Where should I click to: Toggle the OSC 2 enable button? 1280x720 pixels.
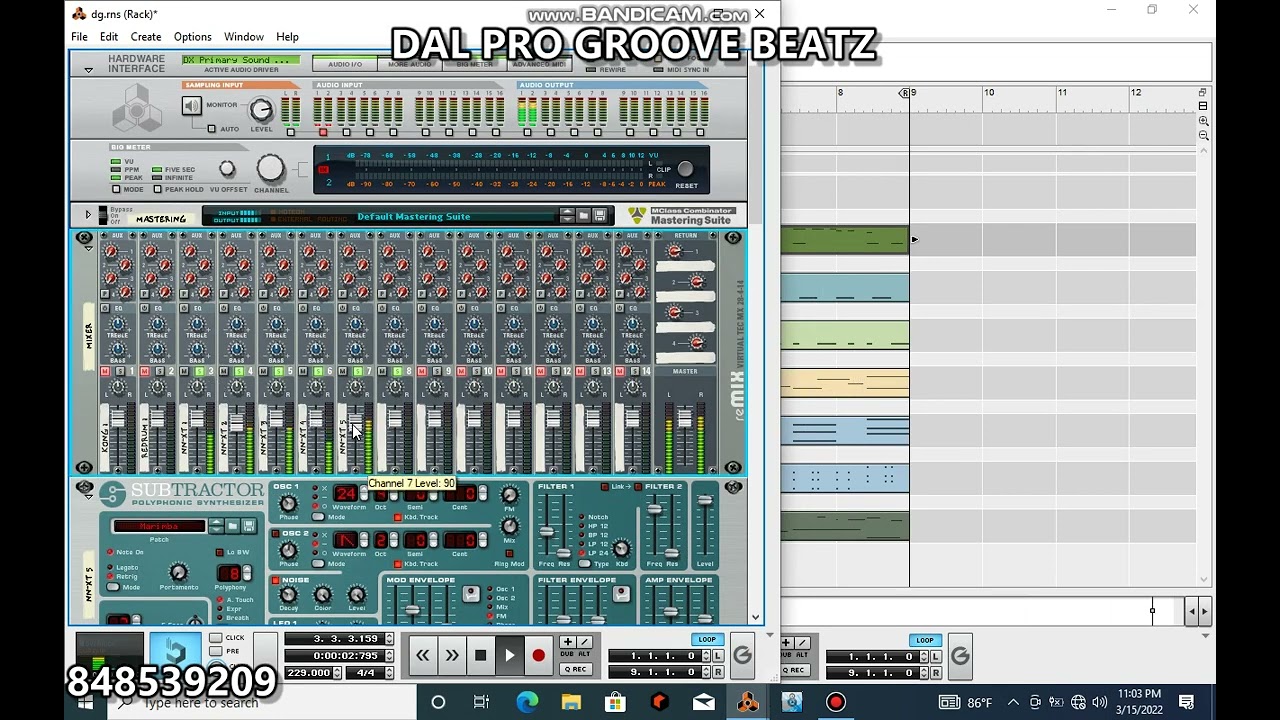(276, 535)
